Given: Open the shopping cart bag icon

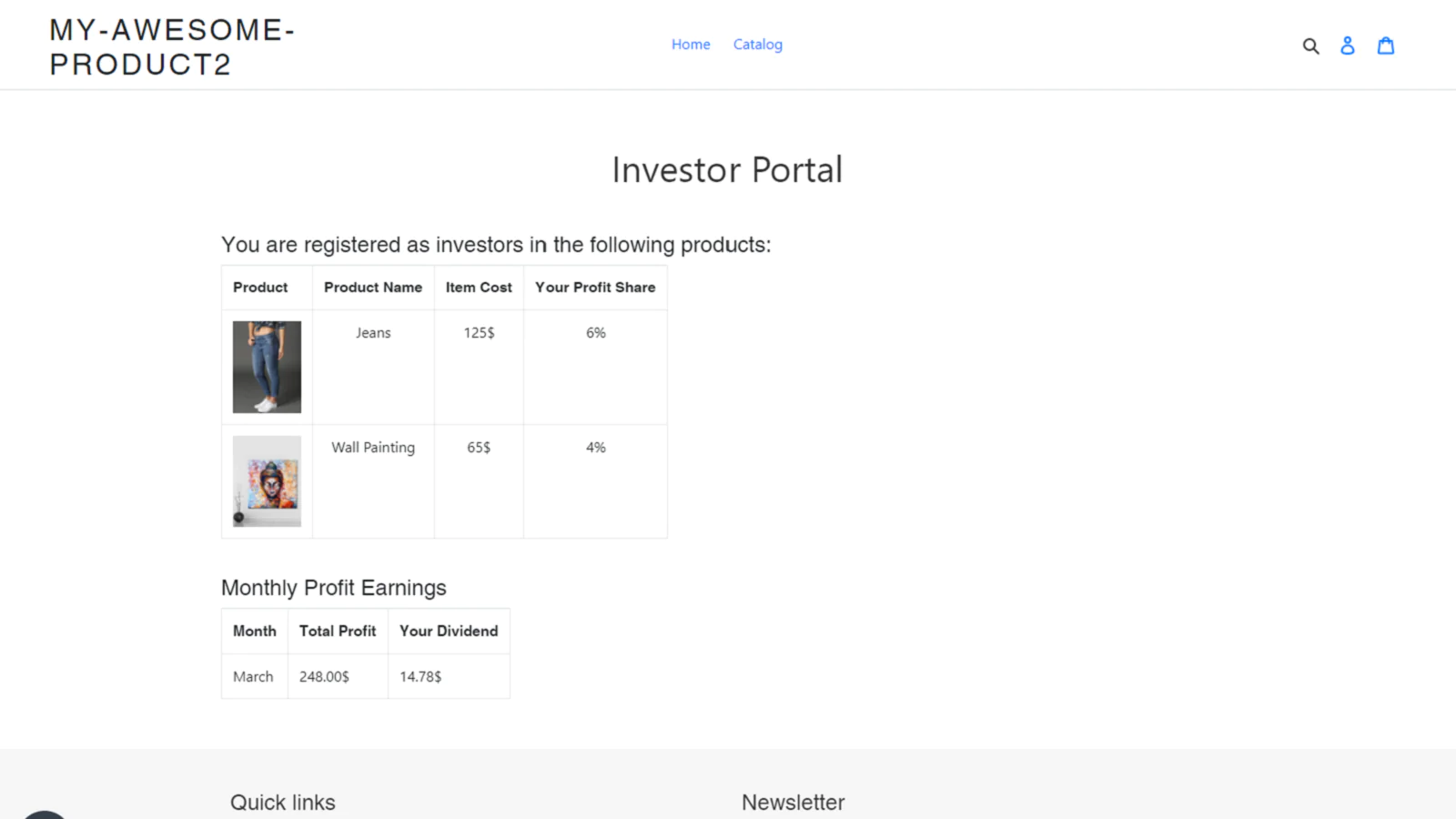Looking at the screenshot, I should 1386,45.
